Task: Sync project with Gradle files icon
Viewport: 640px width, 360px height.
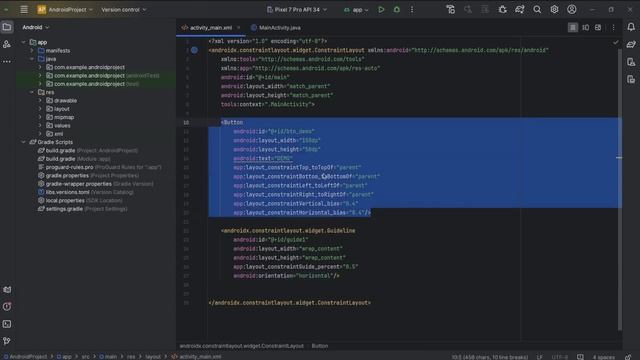Action: pos(520,9)
